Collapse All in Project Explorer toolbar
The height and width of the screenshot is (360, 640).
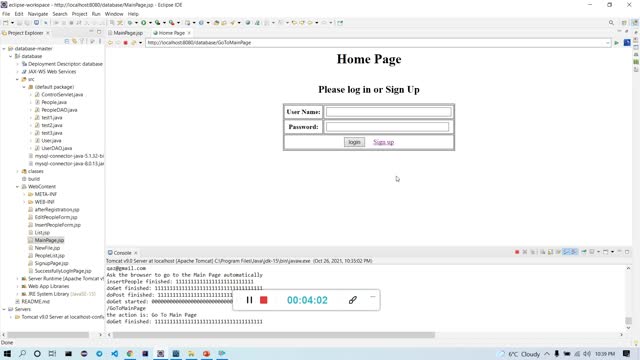pyautogui.click(x=67, y=41)
